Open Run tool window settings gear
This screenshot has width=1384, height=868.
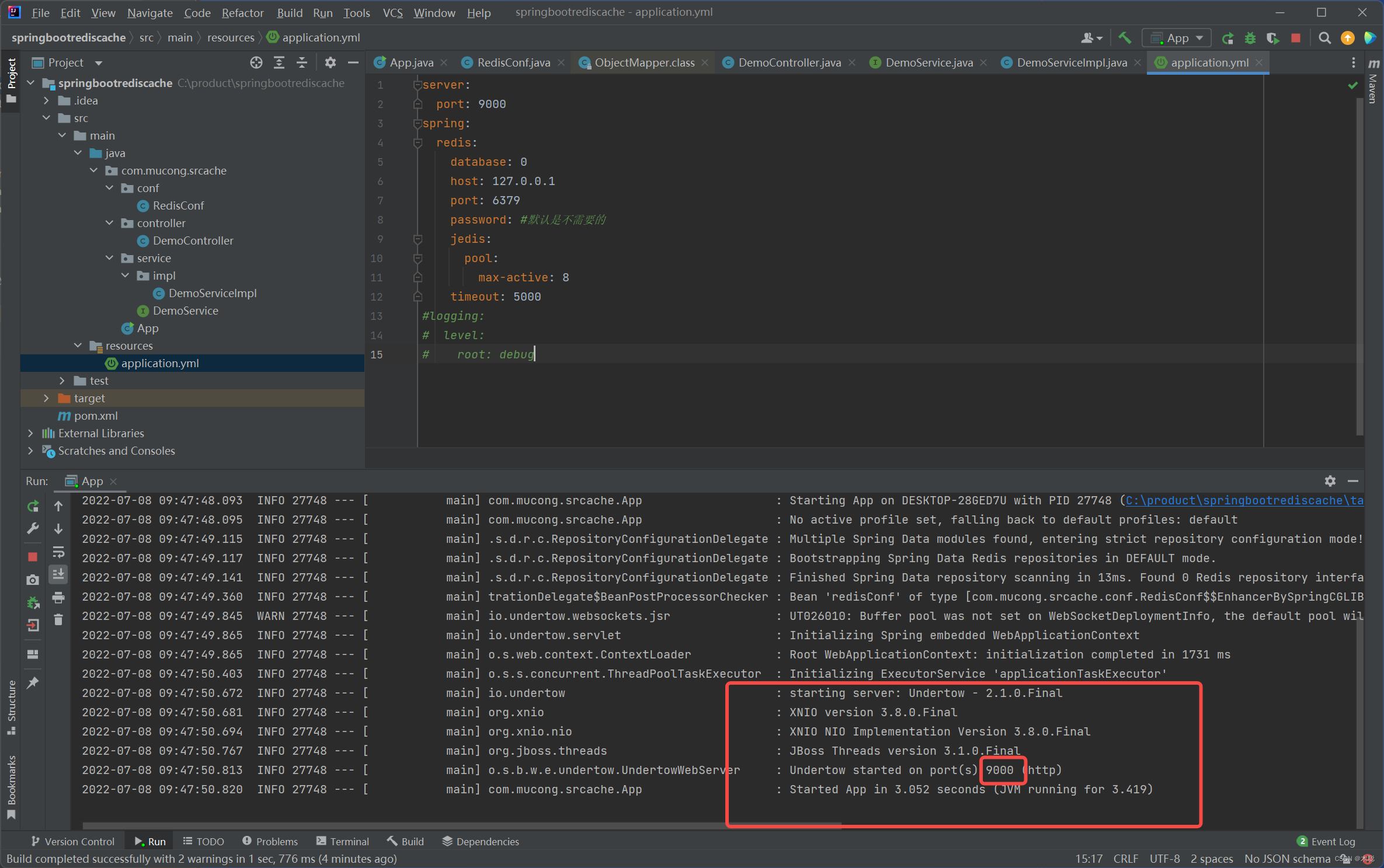coord(1330,481)
